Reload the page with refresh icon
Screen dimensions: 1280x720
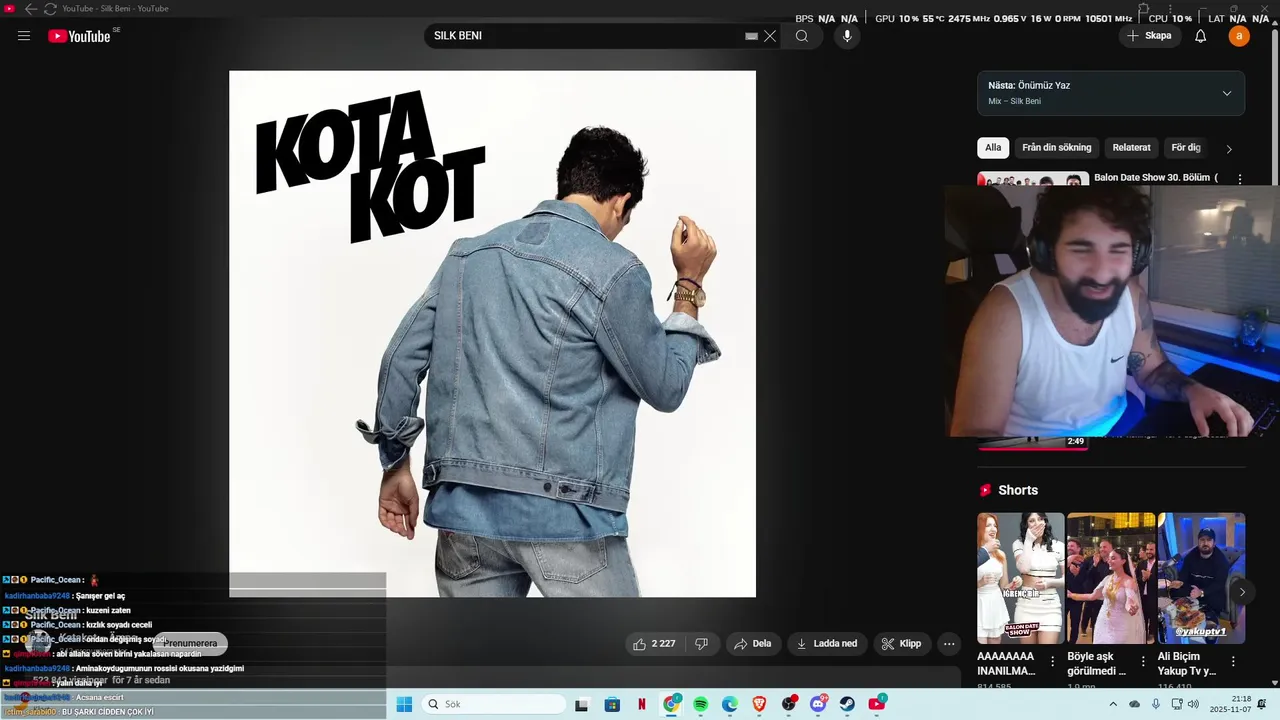pyautogui.click(x=50, y=8)
